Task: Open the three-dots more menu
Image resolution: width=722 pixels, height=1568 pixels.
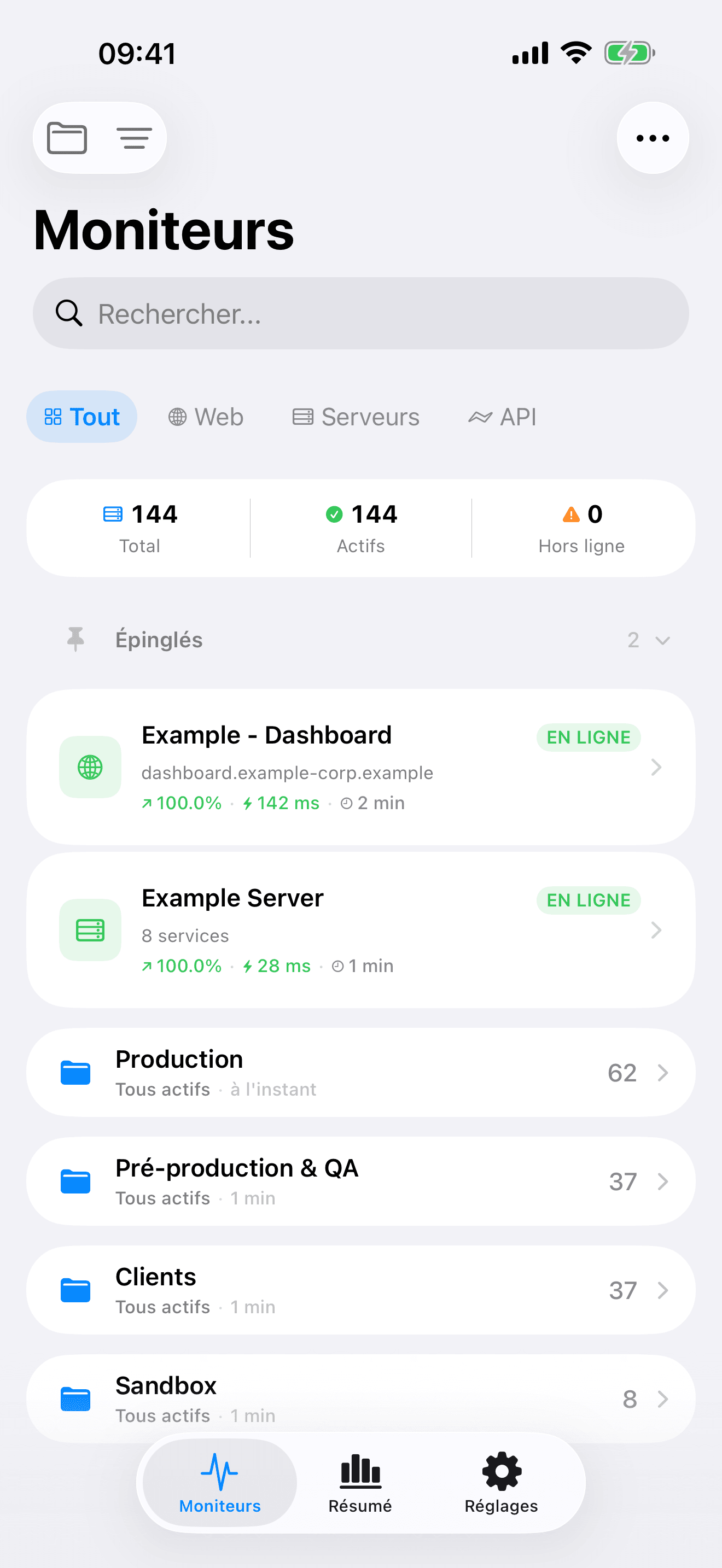Action: 652,138
